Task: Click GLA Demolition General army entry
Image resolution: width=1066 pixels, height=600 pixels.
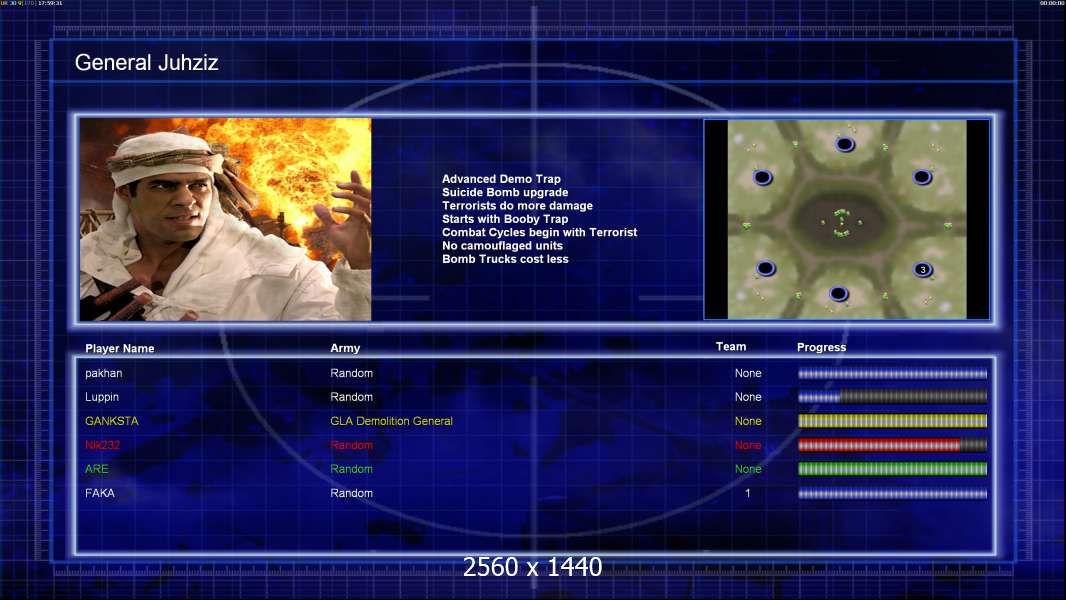Action: point(391,421)
